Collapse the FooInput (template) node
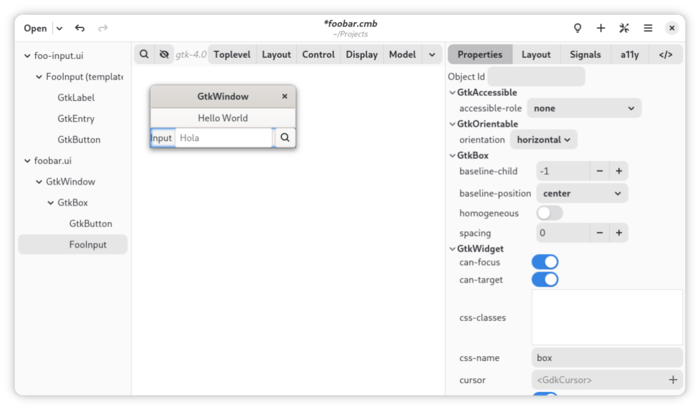 (39, 77)
